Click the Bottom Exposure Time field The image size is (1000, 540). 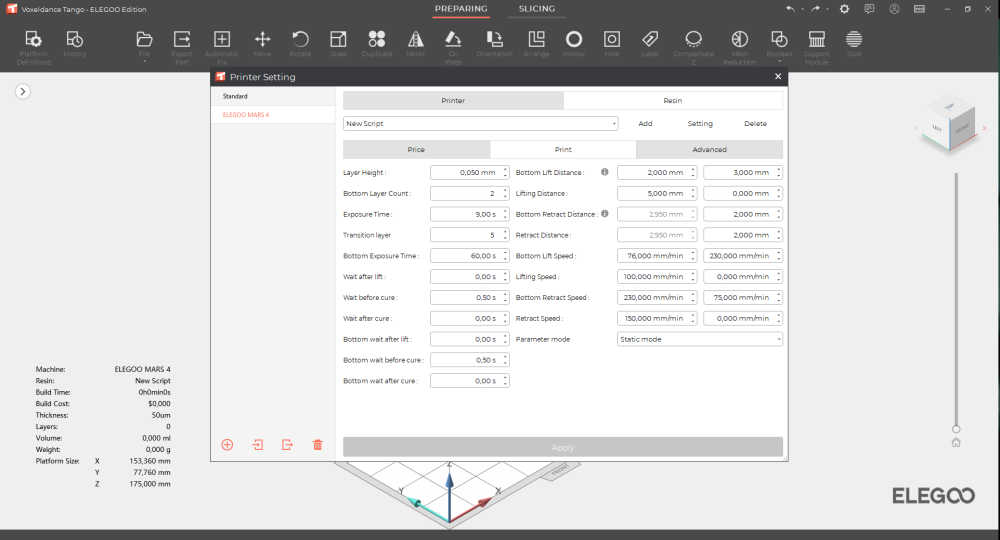(x=469, y=256)
